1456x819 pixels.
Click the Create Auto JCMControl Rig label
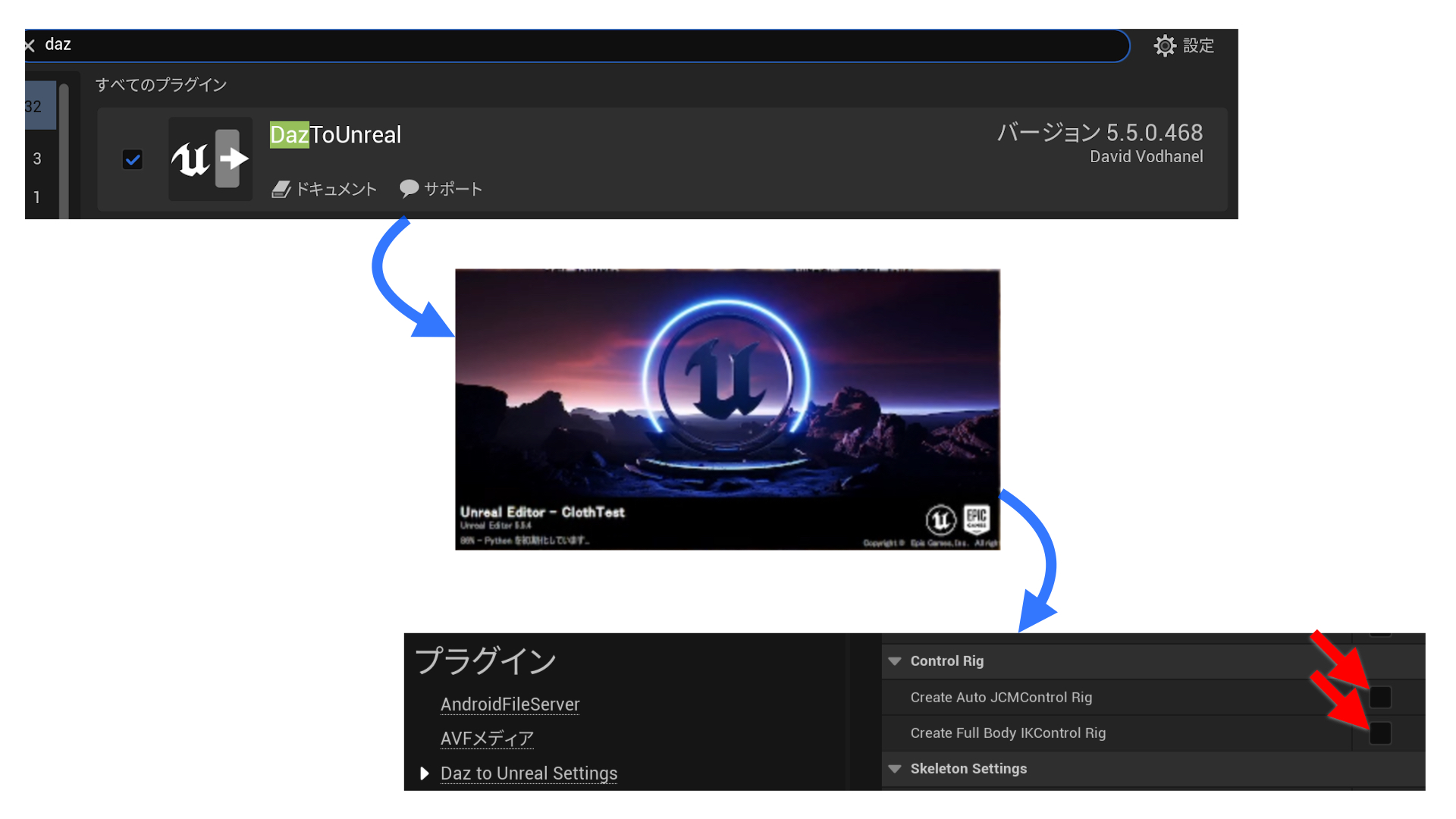coord(1001,698)
